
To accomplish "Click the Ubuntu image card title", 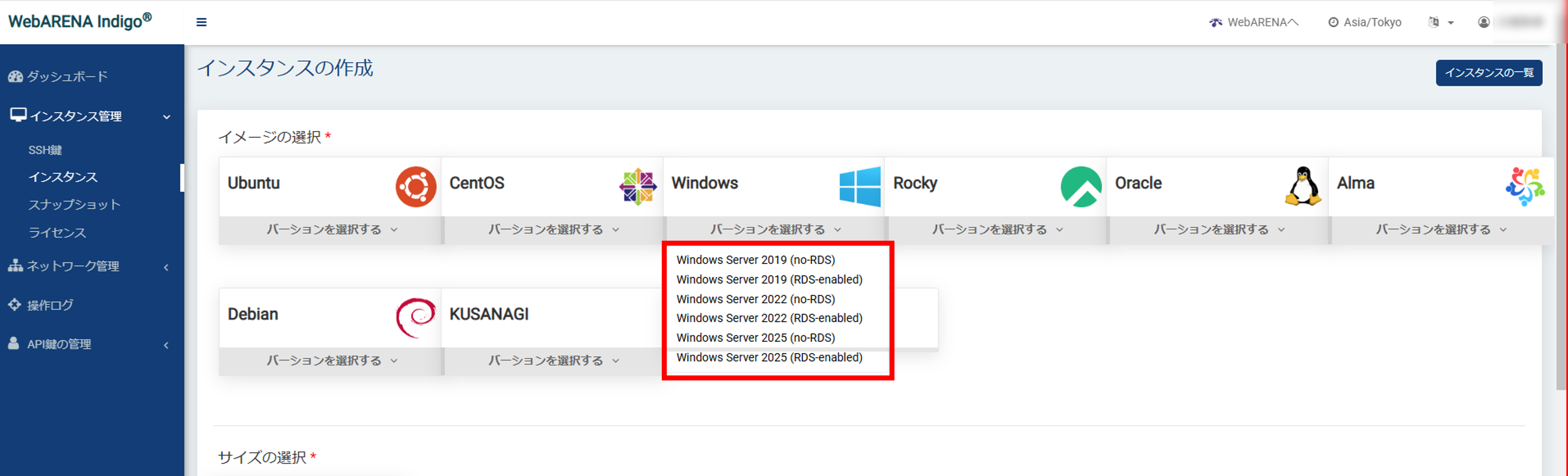I will [x=253, y=183].
